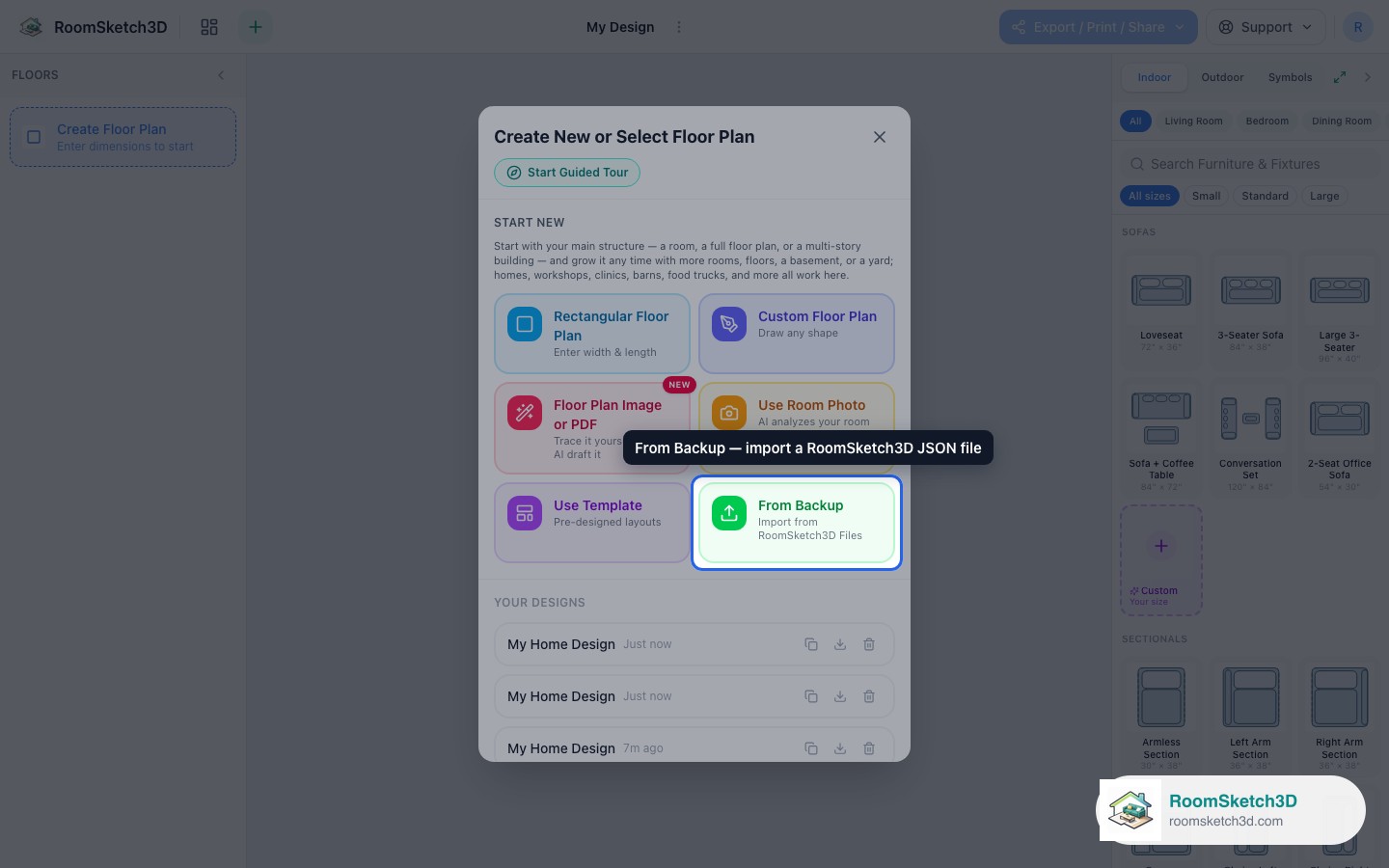Screen dimensions: 1389x868
Task: Duplicate the design saved 7m ago
Action: (x=811, y=748)
